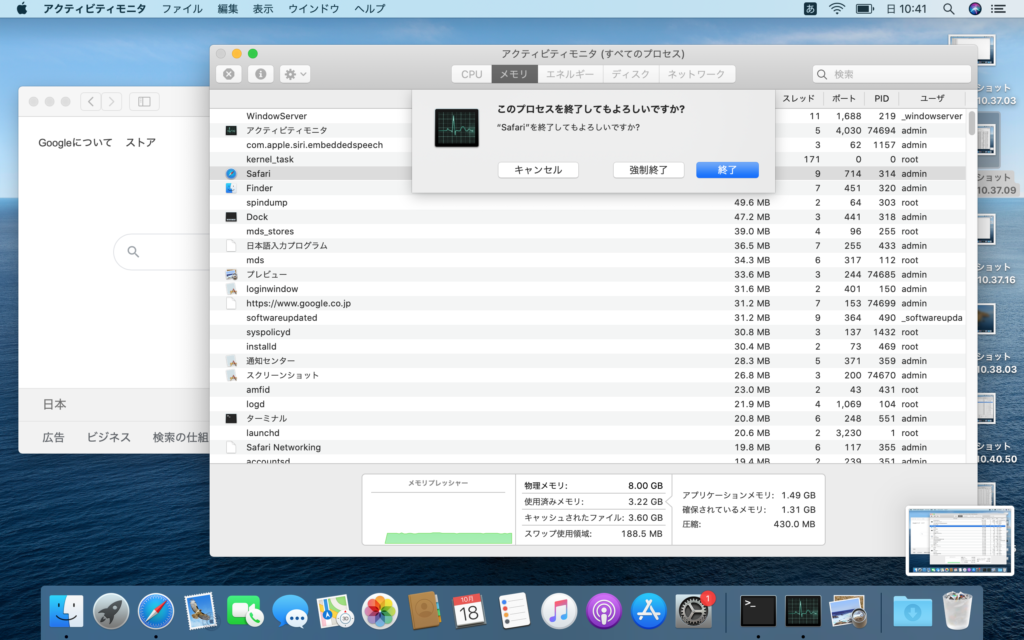The height and width of the screenshot is (640, 1024).
Task: Click the force quit process toolbar icon
Action: [229, 74]
